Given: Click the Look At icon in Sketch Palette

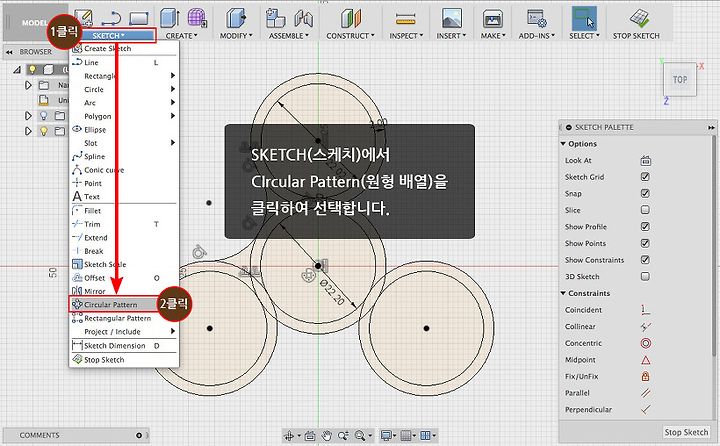Looking at the screenshot, I should (645, 160).
